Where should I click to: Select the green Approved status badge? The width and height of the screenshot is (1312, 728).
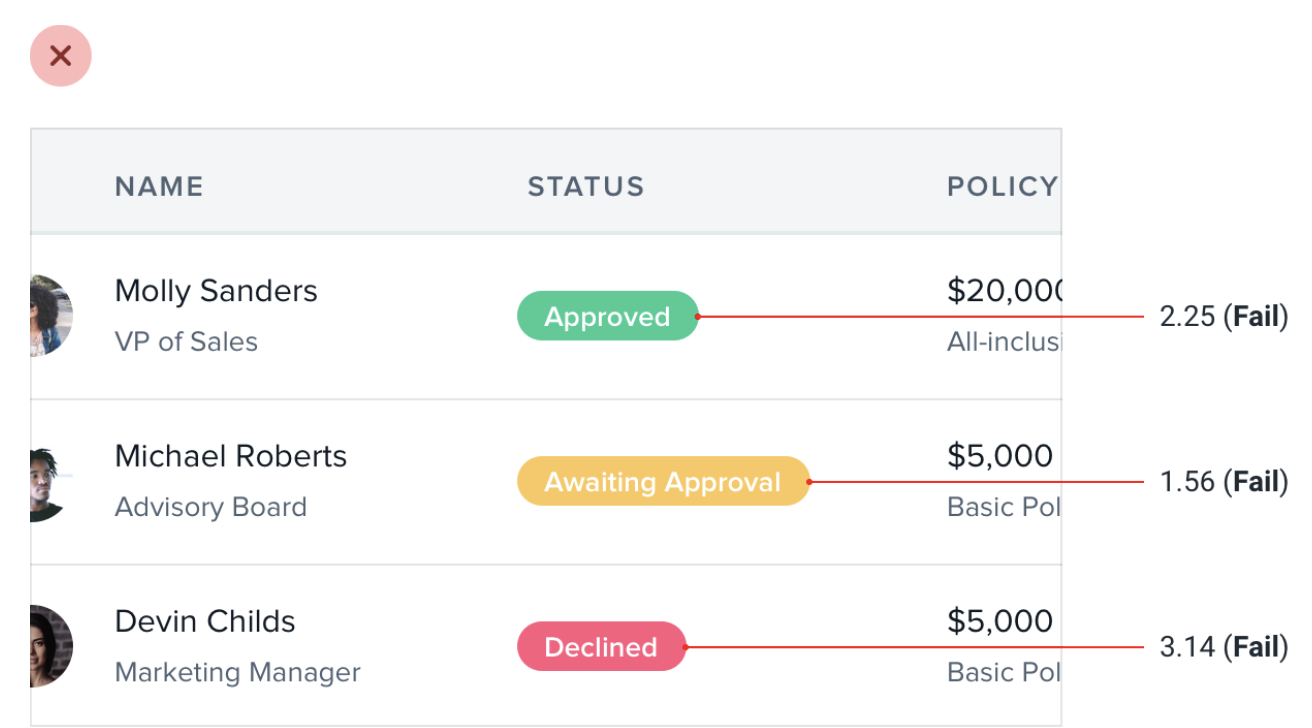coord(607,316)
